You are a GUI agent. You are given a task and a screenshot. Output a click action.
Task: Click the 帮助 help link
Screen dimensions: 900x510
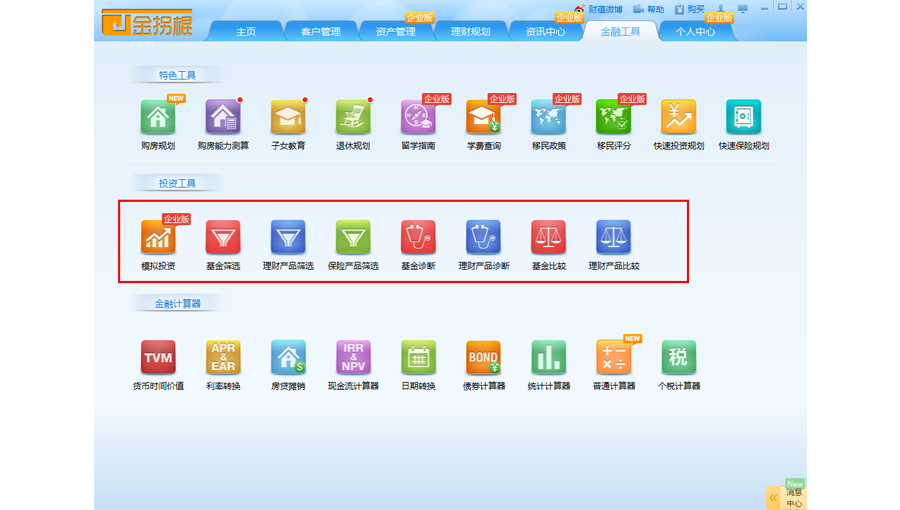[x=648, y=9]
